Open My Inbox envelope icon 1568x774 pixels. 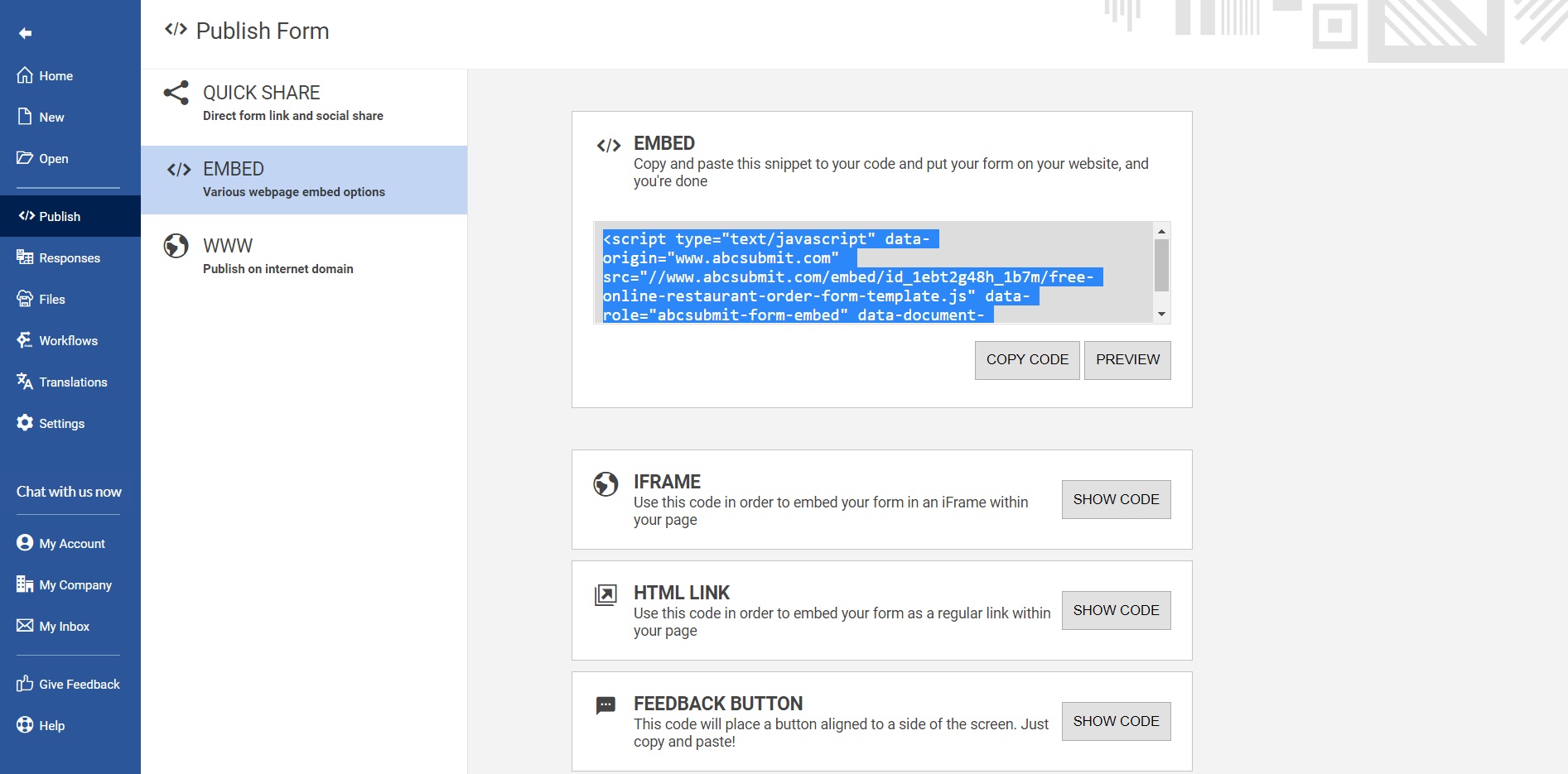point(25,626)
